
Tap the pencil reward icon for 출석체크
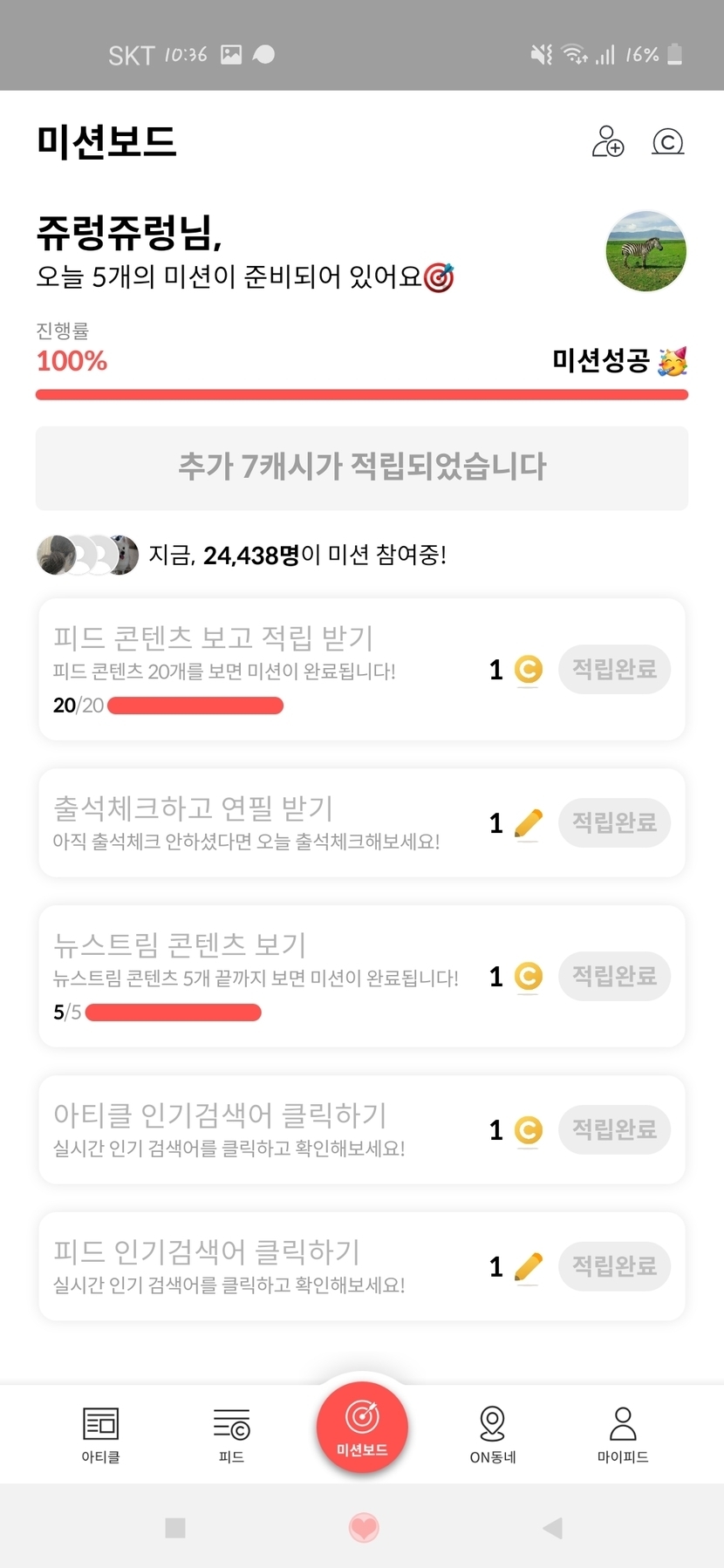tap(528, 822)
